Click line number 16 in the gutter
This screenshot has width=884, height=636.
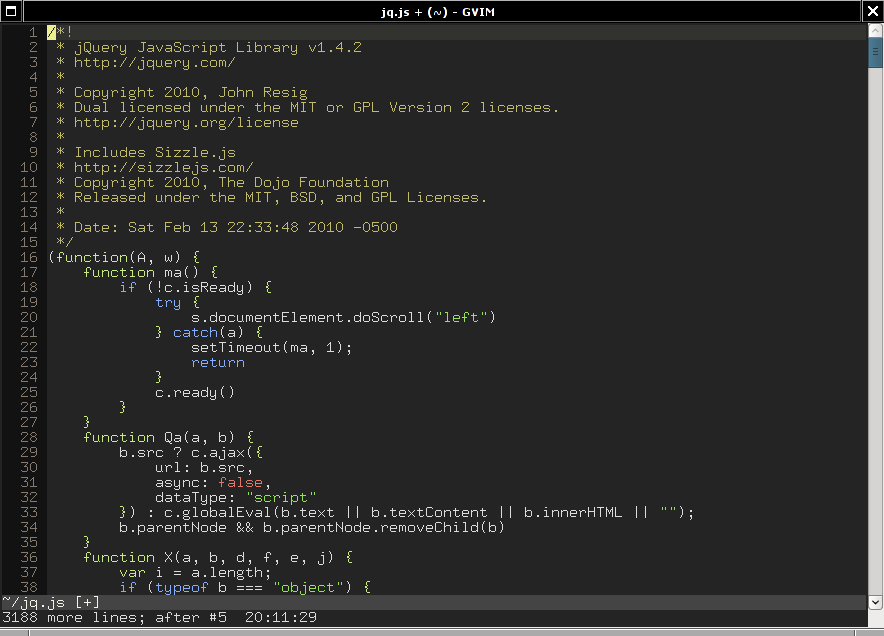pos(29,257)
